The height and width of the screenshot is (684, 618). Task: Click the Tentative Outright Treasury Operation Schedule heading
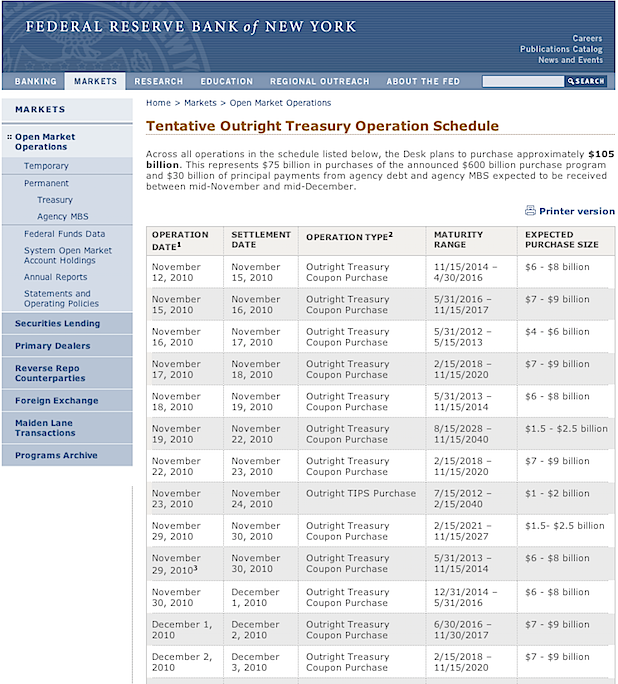pyautogui.click(x=322, y=126)
